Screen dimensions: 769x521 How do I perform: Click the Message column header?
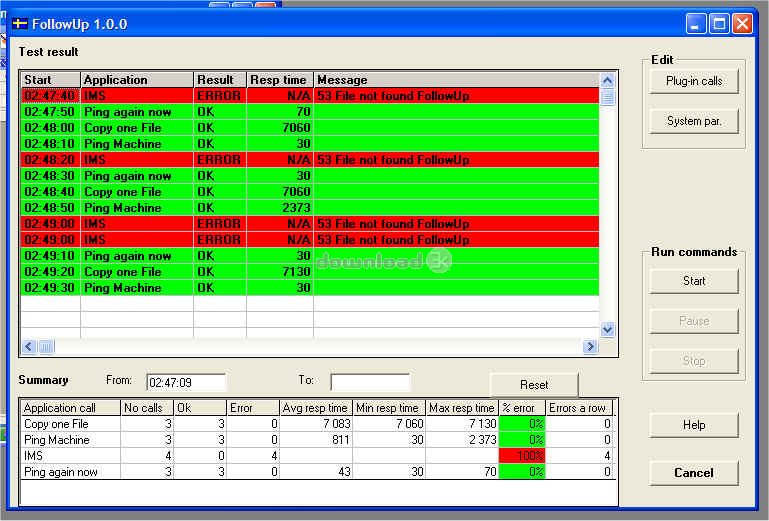coord(455,80)
